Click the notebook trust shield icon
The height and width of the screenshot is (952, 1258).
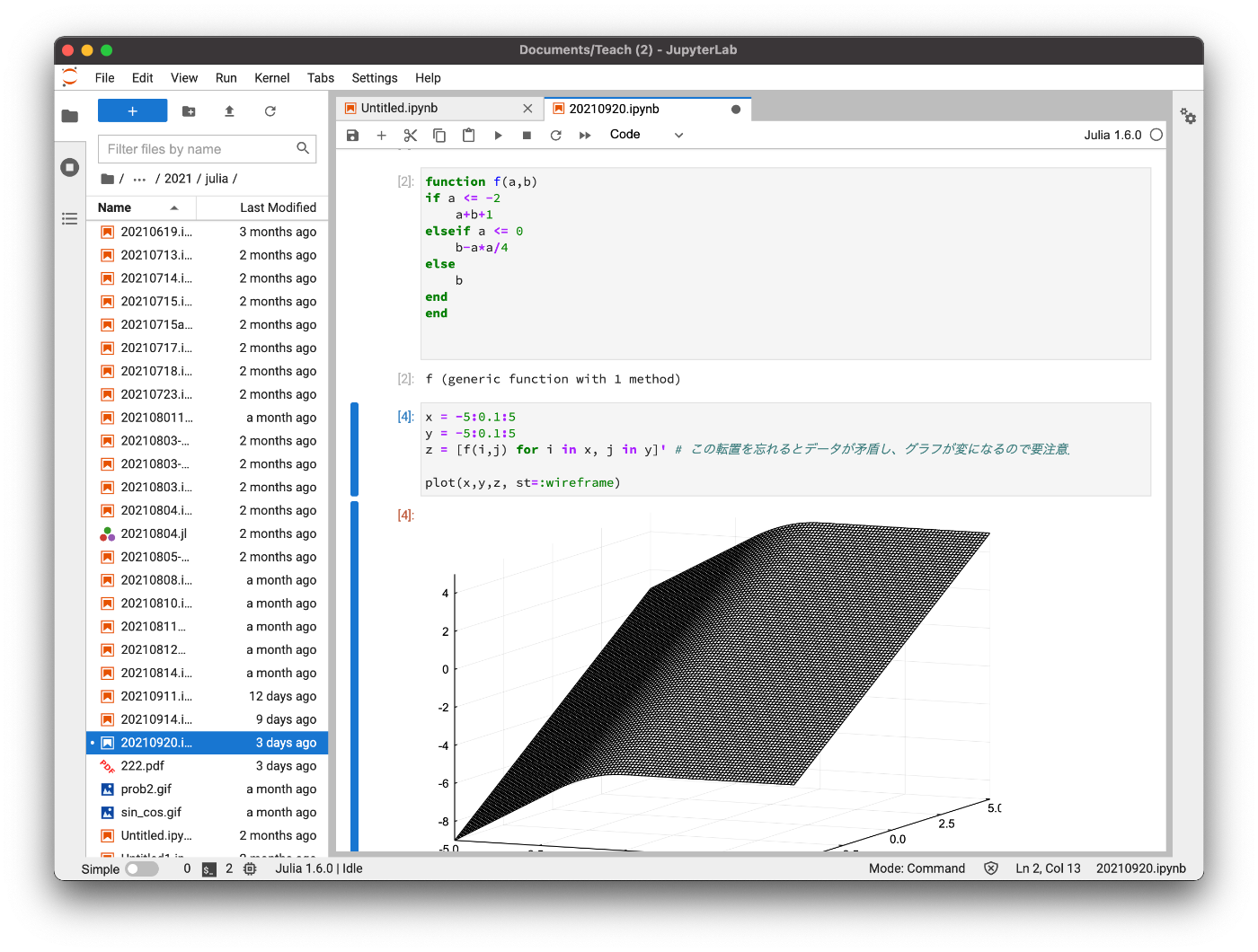point(991,868)
